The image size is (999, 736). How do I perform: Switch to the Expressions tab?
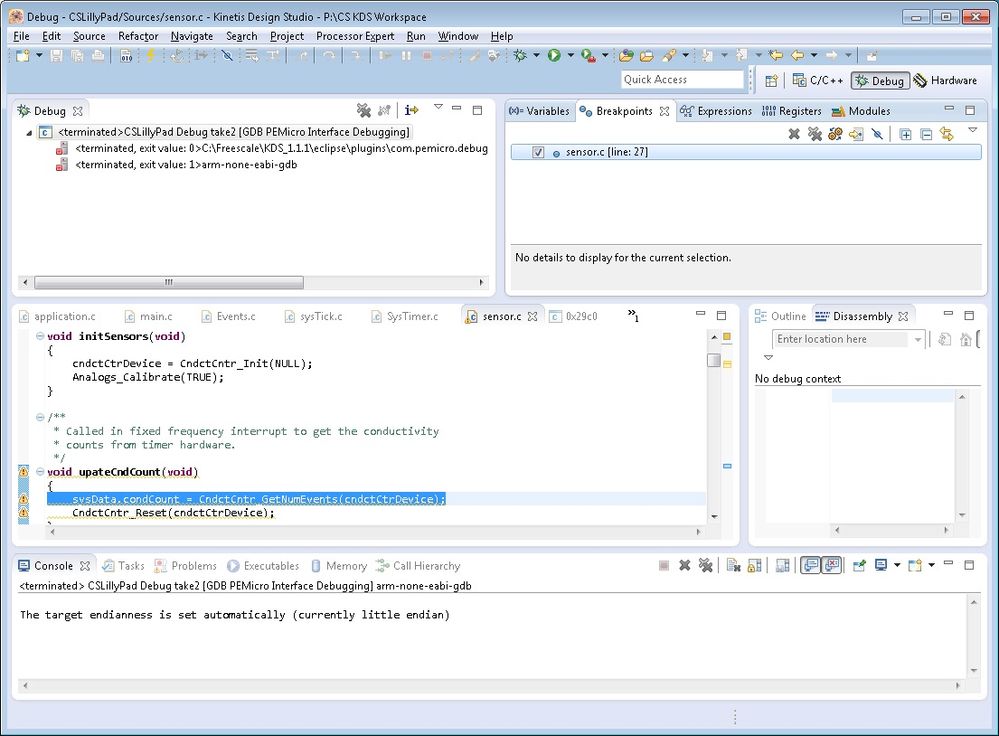[716, 111]
